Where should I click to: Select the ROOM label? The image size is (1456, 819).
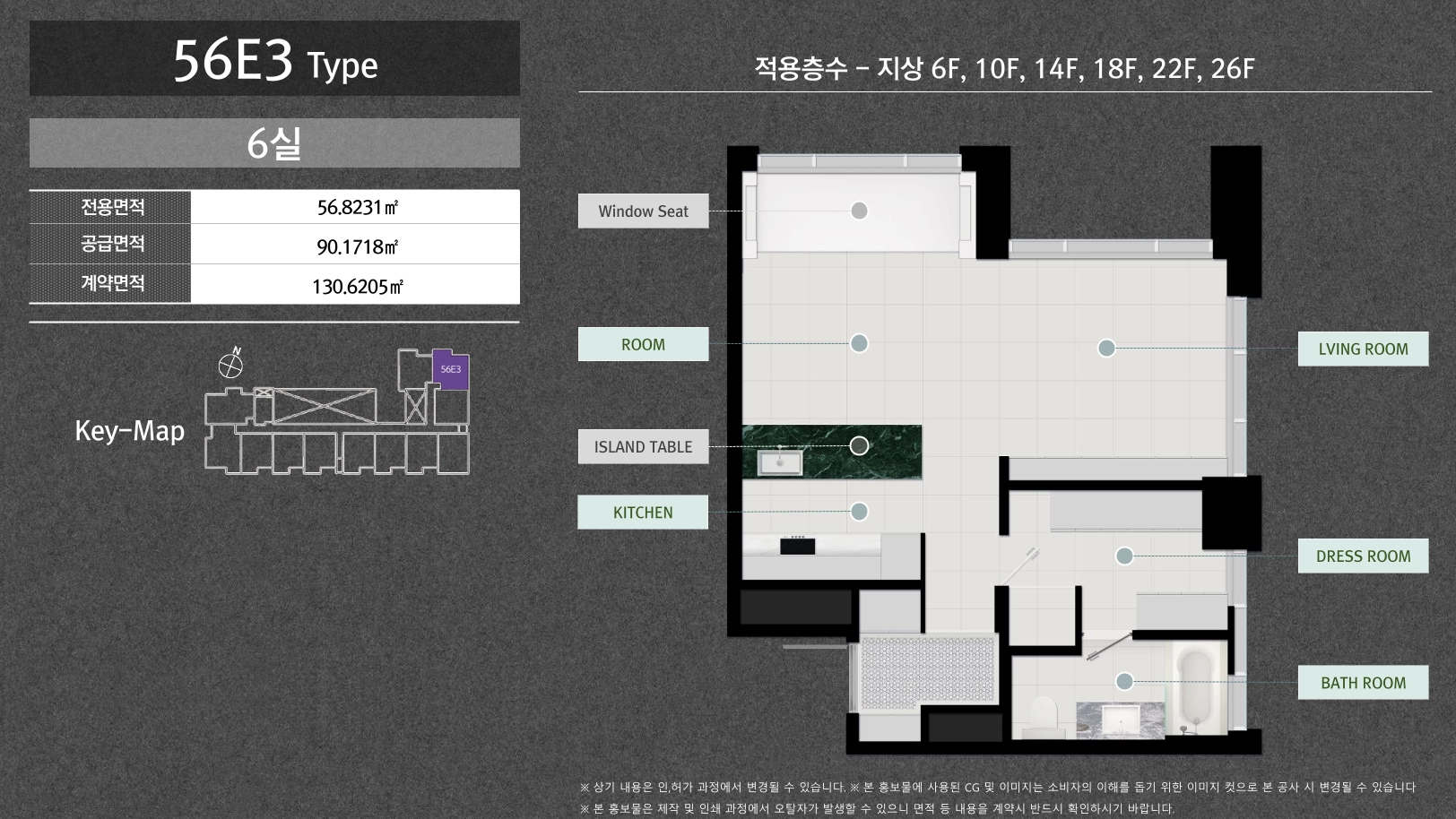(x=643, y=344)
